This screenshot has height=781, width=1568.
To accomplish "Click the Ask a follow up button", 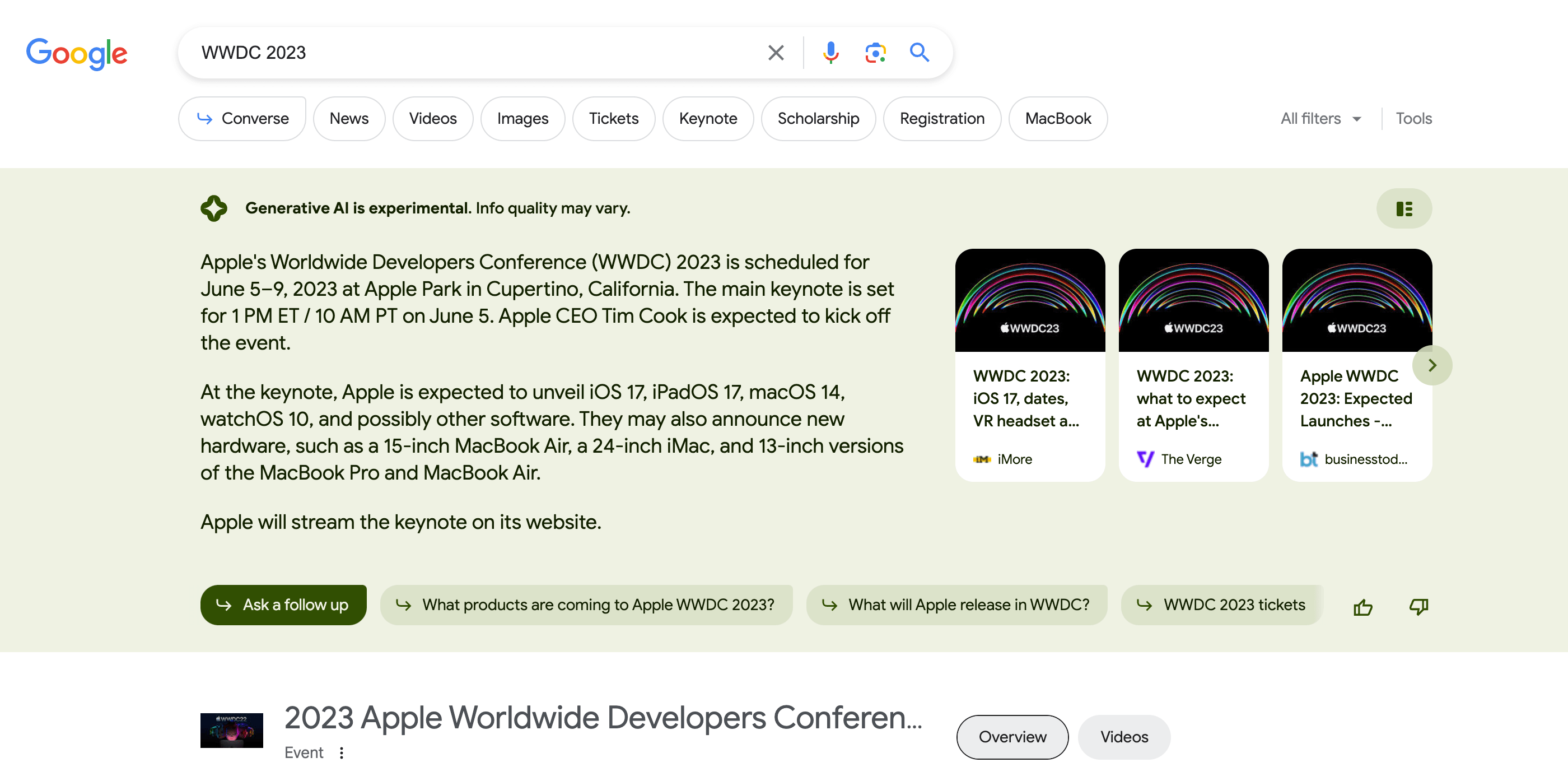I will (283, 605).
